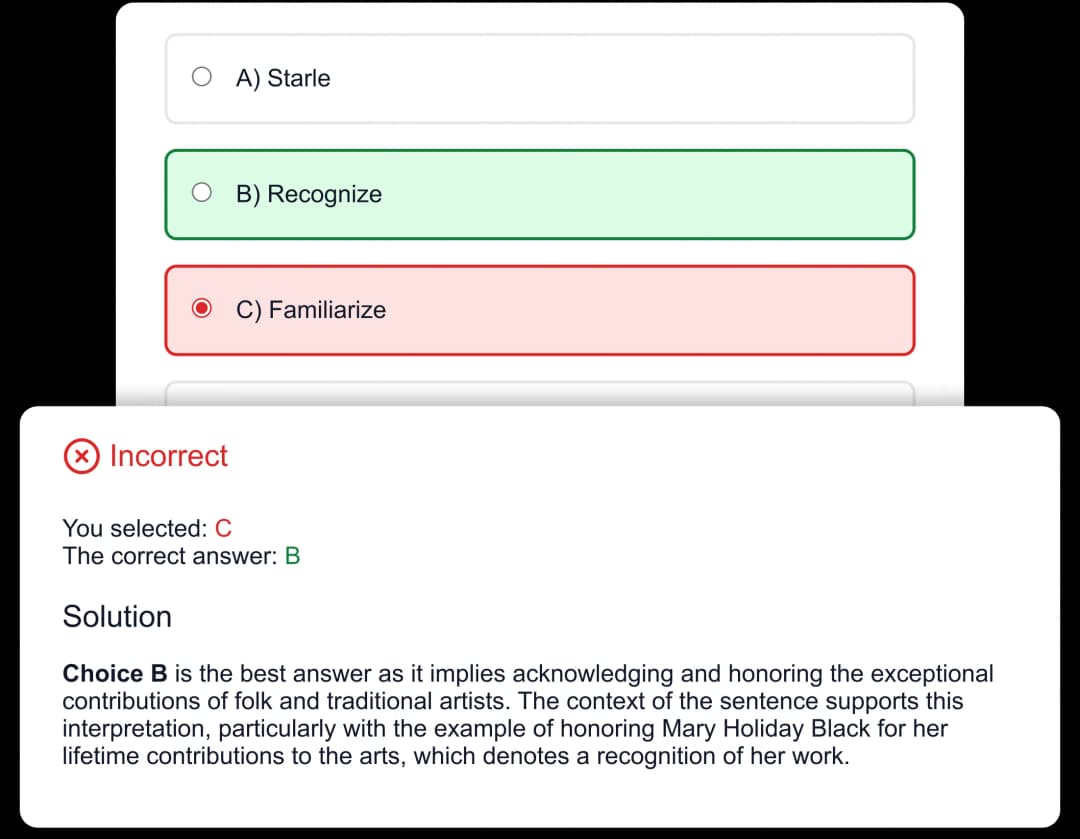Click the "You selected:" label
This screenshot has width=1080, height=839.
[135, 528]
